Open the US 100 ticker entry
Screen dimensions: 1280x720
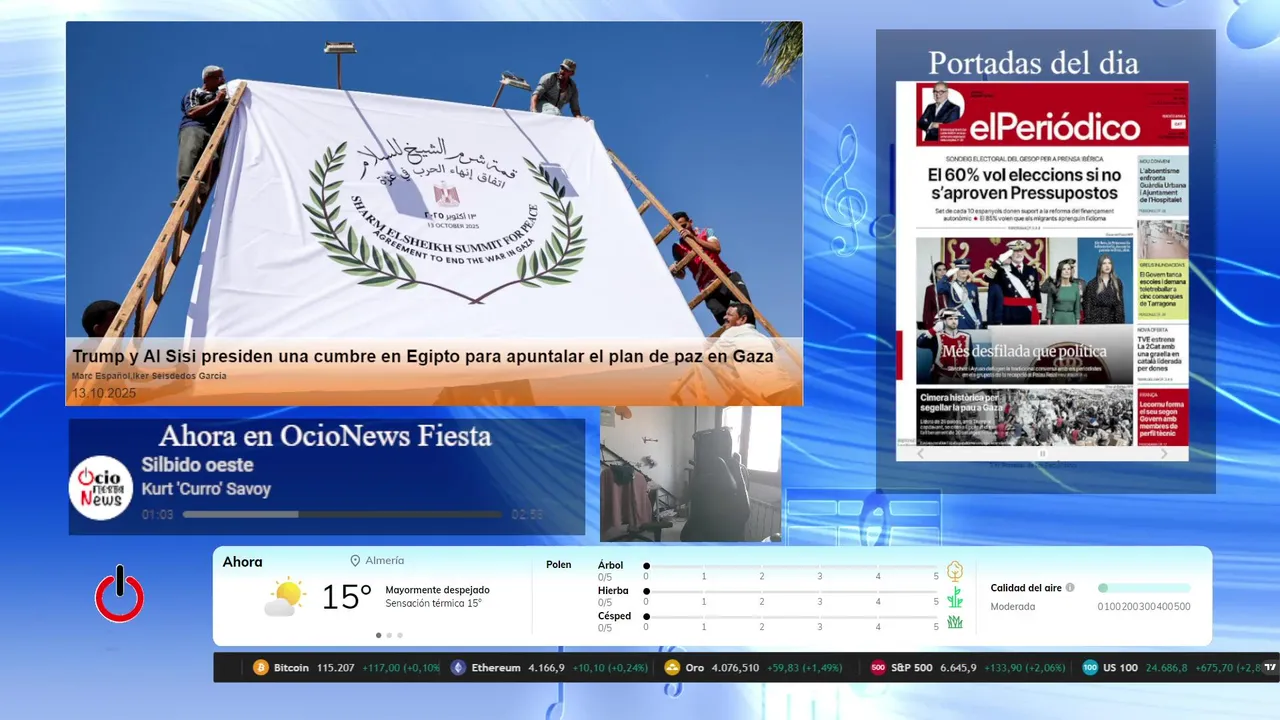coord(1170,668)
